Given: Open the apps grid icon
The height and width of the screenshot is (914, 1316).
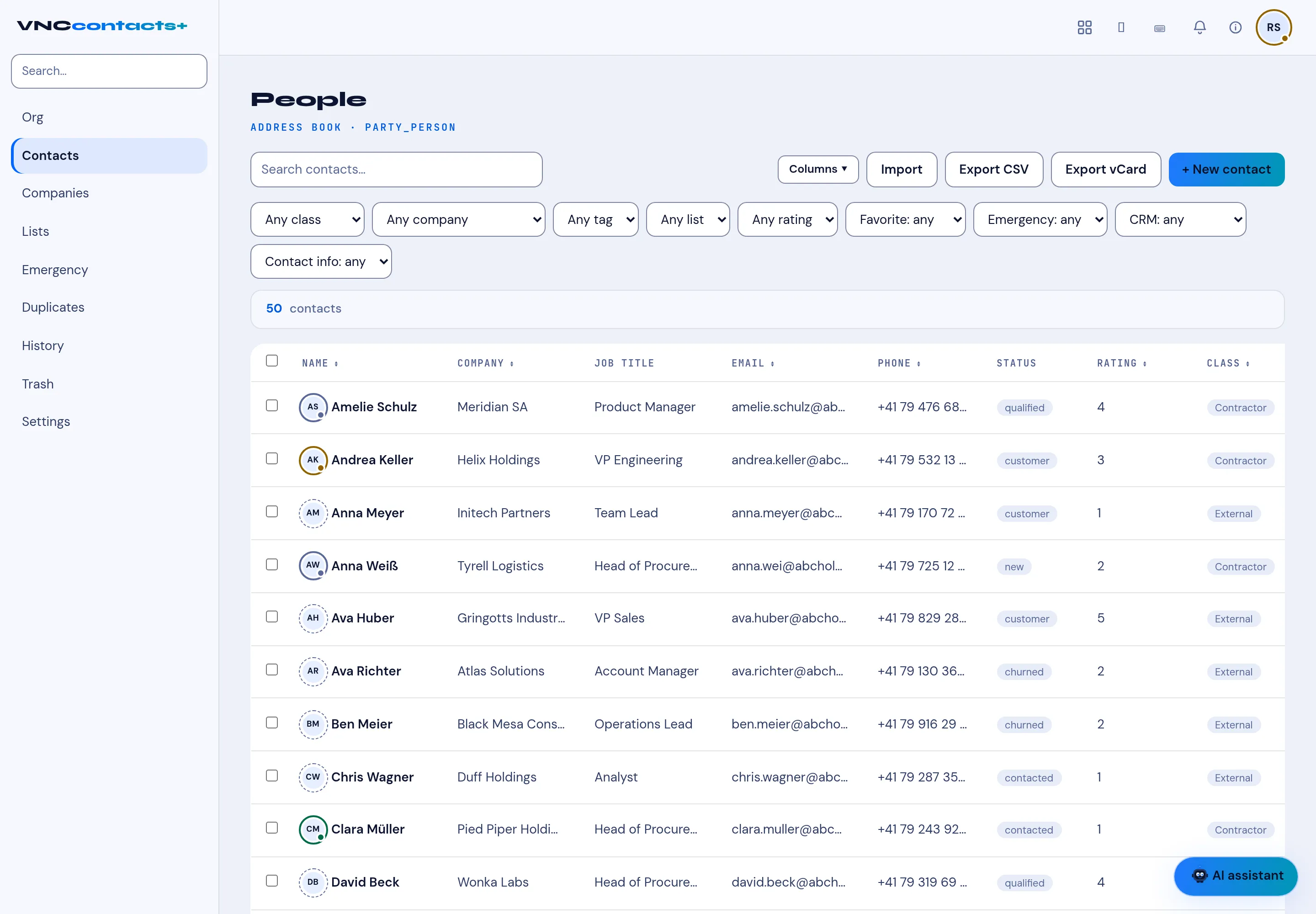Looking at the screenshot, I should click(x=1084, y=27).
